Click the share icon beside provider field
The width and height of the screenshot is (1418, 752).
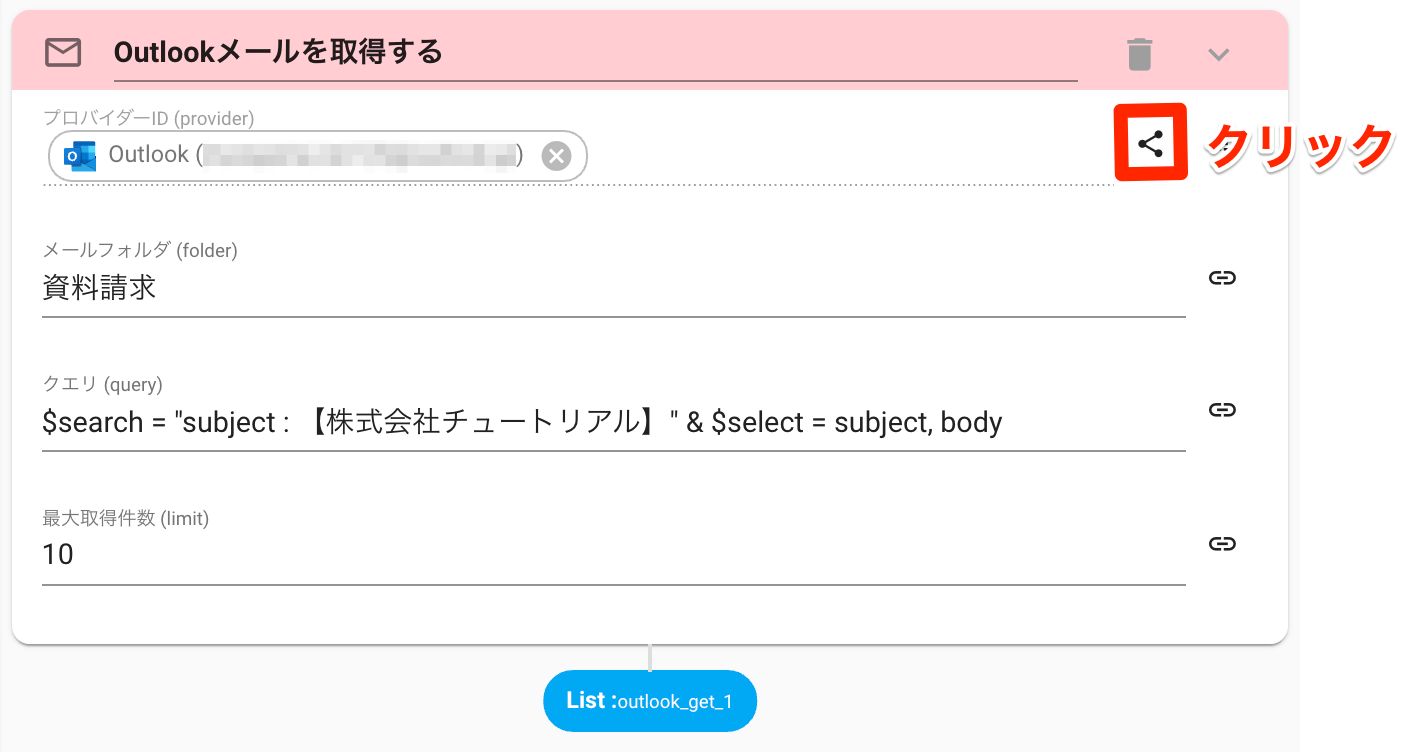coord(1151,143)
